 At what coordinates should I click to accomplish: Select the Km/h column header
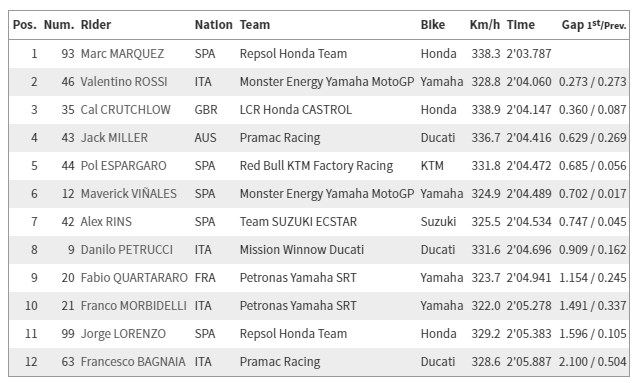pos(485,25)
